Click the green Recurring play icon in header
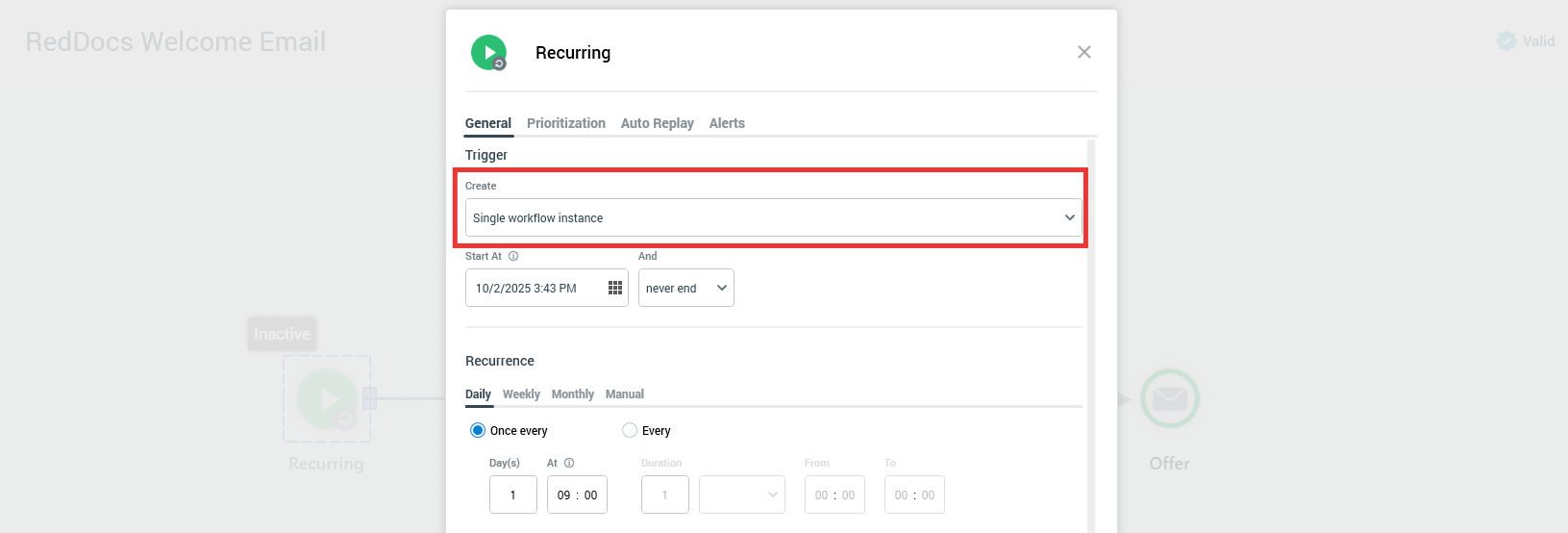The height and width of the screenshot is (533, 1568). click(x=488, y=52)
